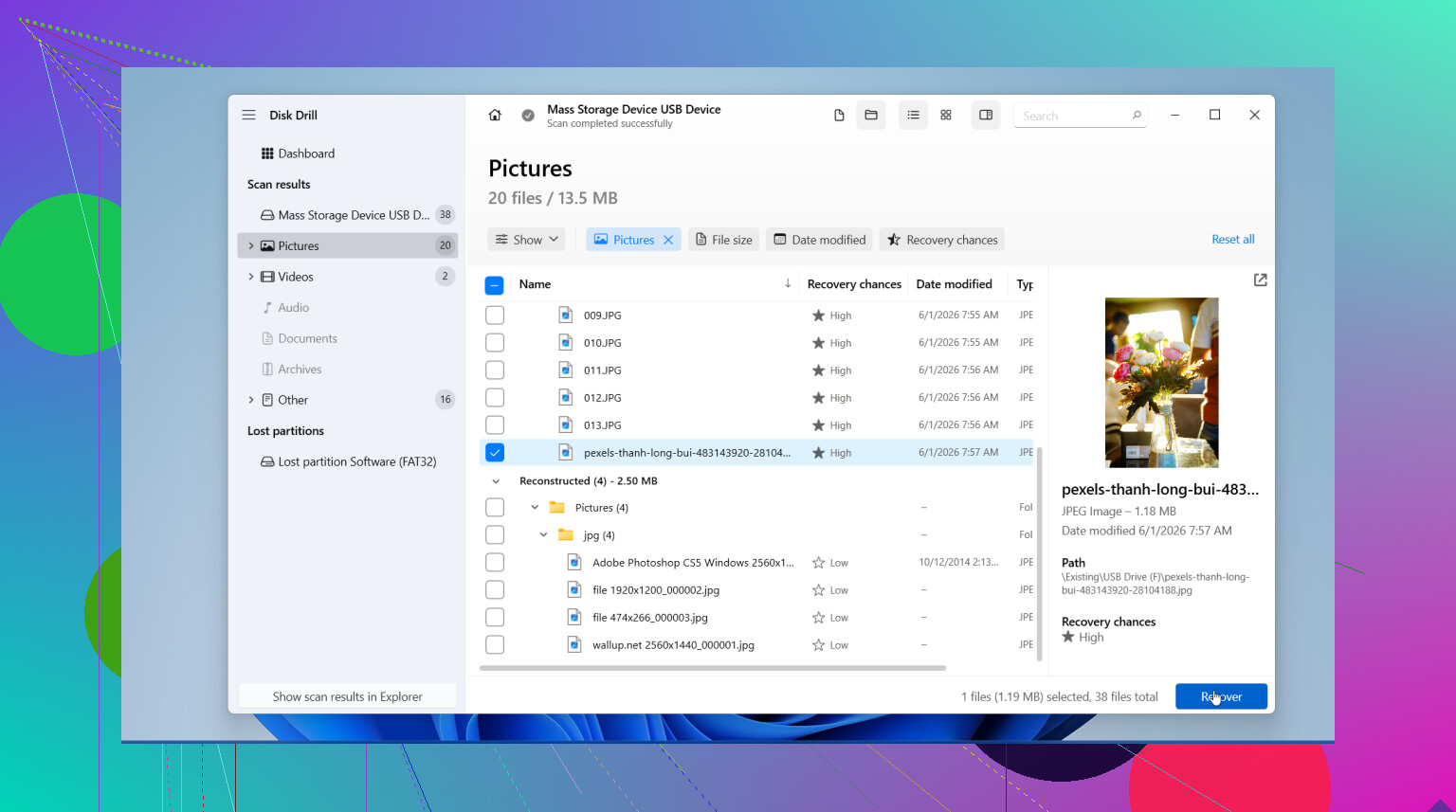
Task: Click Show scan results in Explorer
Action: (347, 696)
